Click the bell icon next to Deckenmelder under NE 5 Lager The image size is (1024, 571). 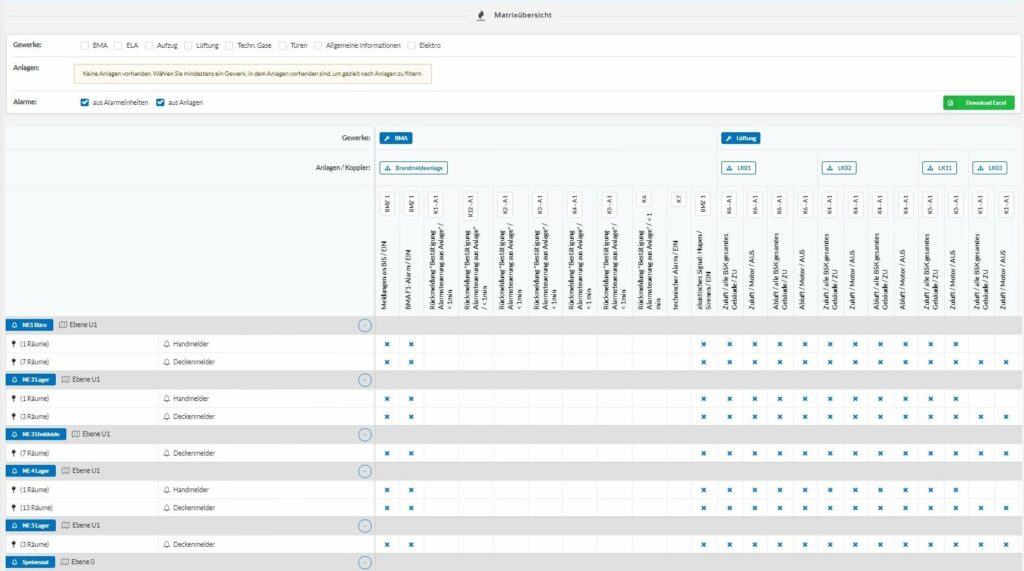(x=167, y=544)
